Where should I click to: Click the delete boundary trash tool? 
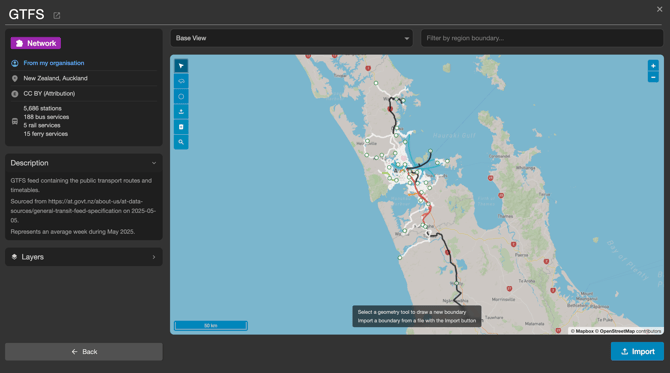click(181, 127)
